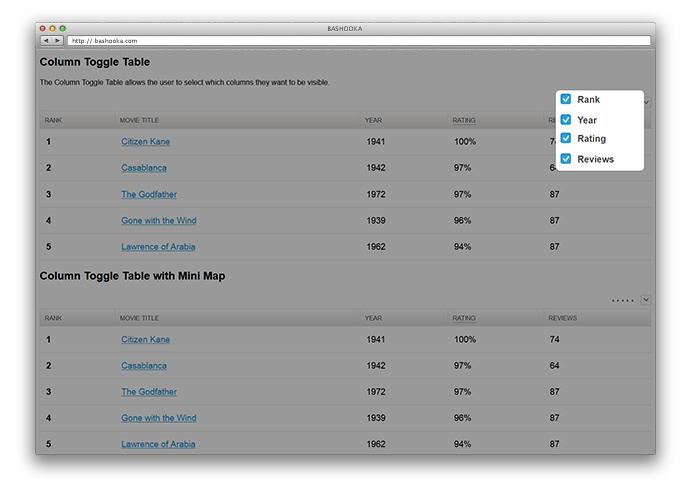Open column toggle dropdown of Mini Map table
The width and height of the screenshot is (690, 486).
646,299
